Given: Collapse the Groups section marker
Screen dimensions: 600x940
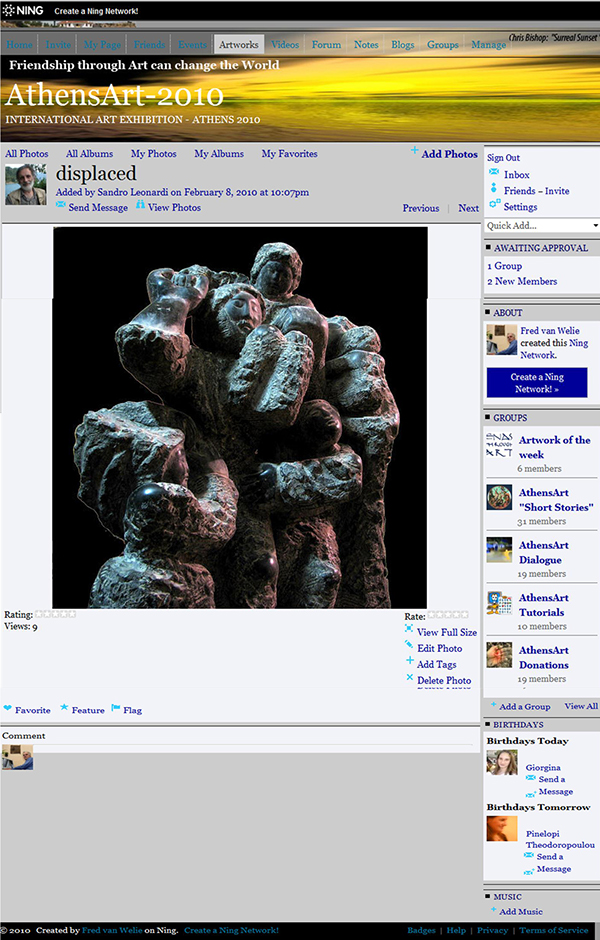Looking at the screenshot, I should point(488,417).
